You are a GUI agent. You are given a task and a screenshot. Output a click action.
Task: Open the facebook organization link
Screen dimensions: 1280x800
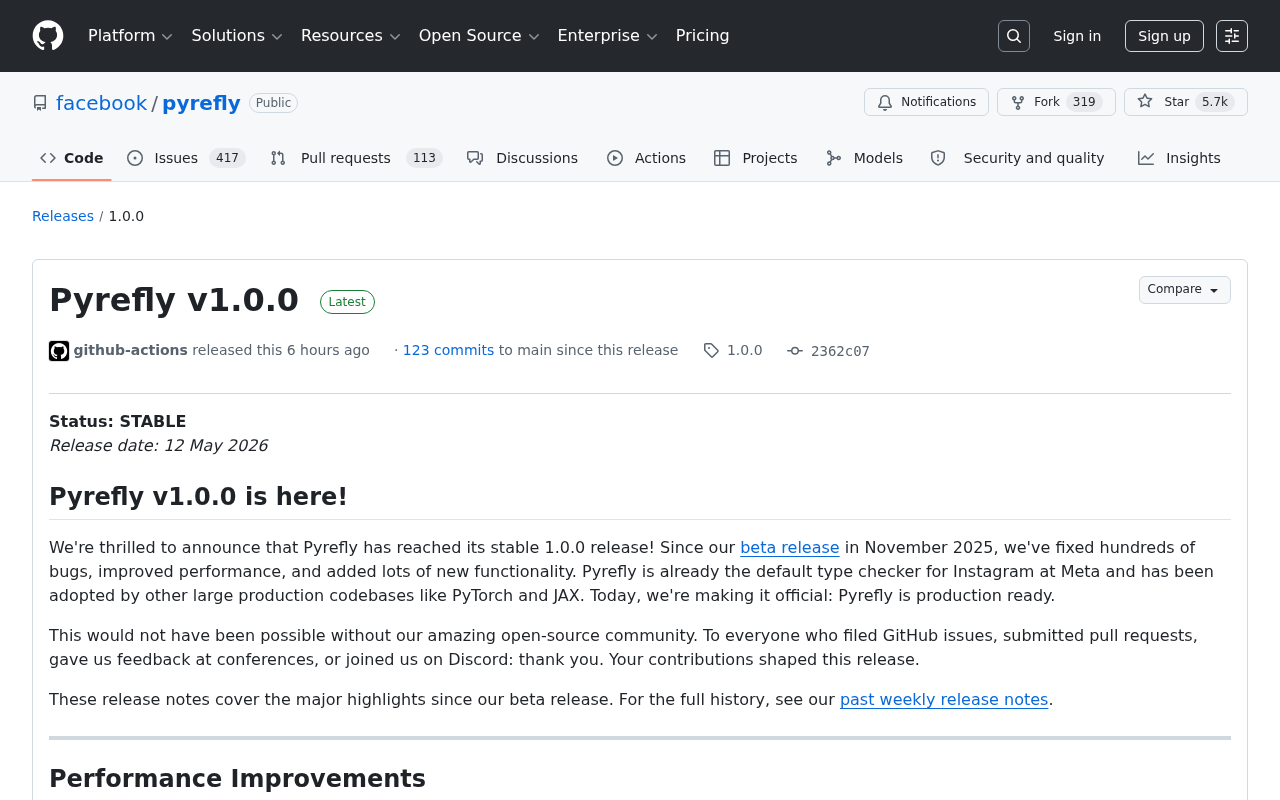click(x=101, y=103)
